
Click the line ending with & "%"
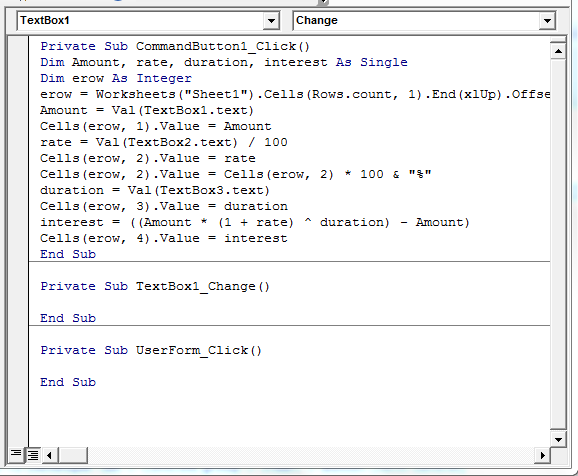click(236, 174)
